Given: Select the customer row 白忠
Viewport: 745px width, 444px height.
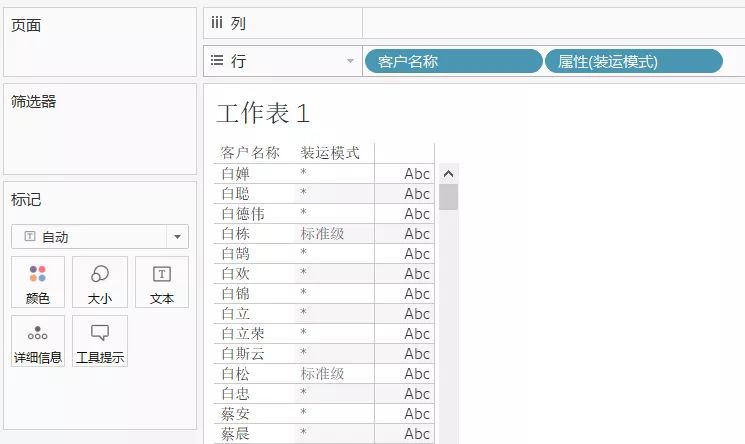Looking at the screenshot, I should point(236,394).
